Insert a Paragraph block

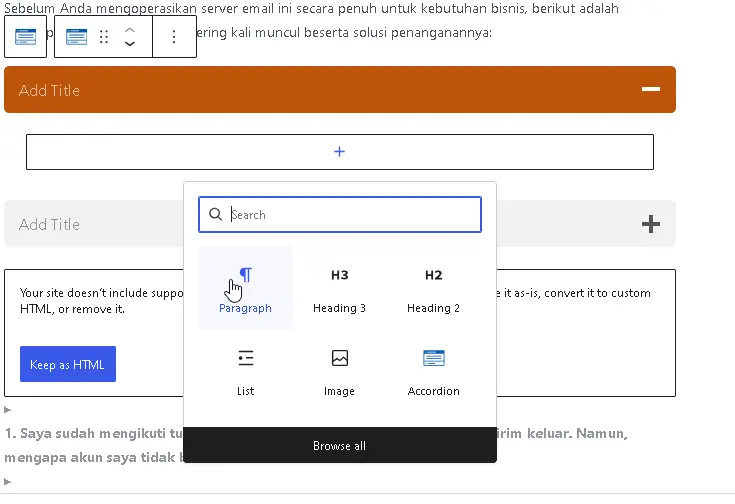click(245, 288)
